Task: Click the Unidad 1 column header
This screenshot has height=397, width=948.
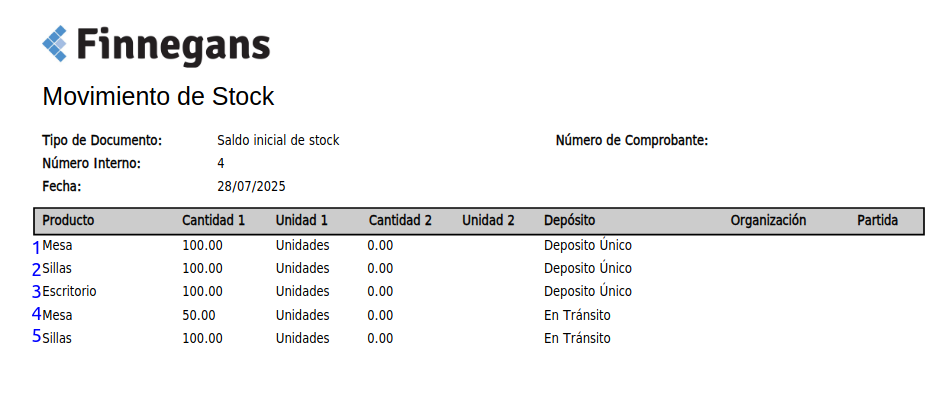Action: (x=302, y=221)
